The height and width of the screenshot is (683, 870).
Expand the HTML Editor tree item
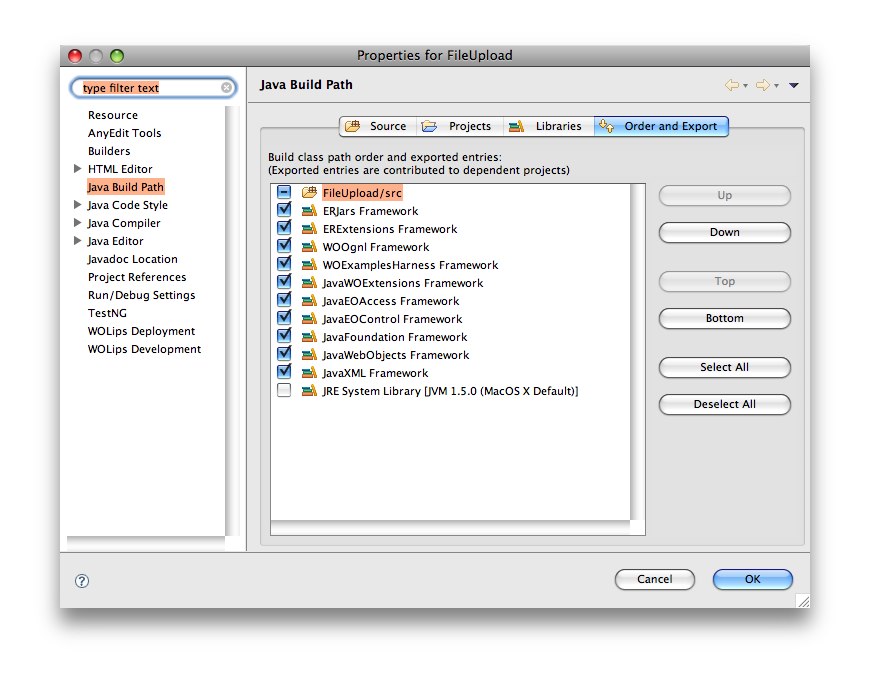[78, 168]
